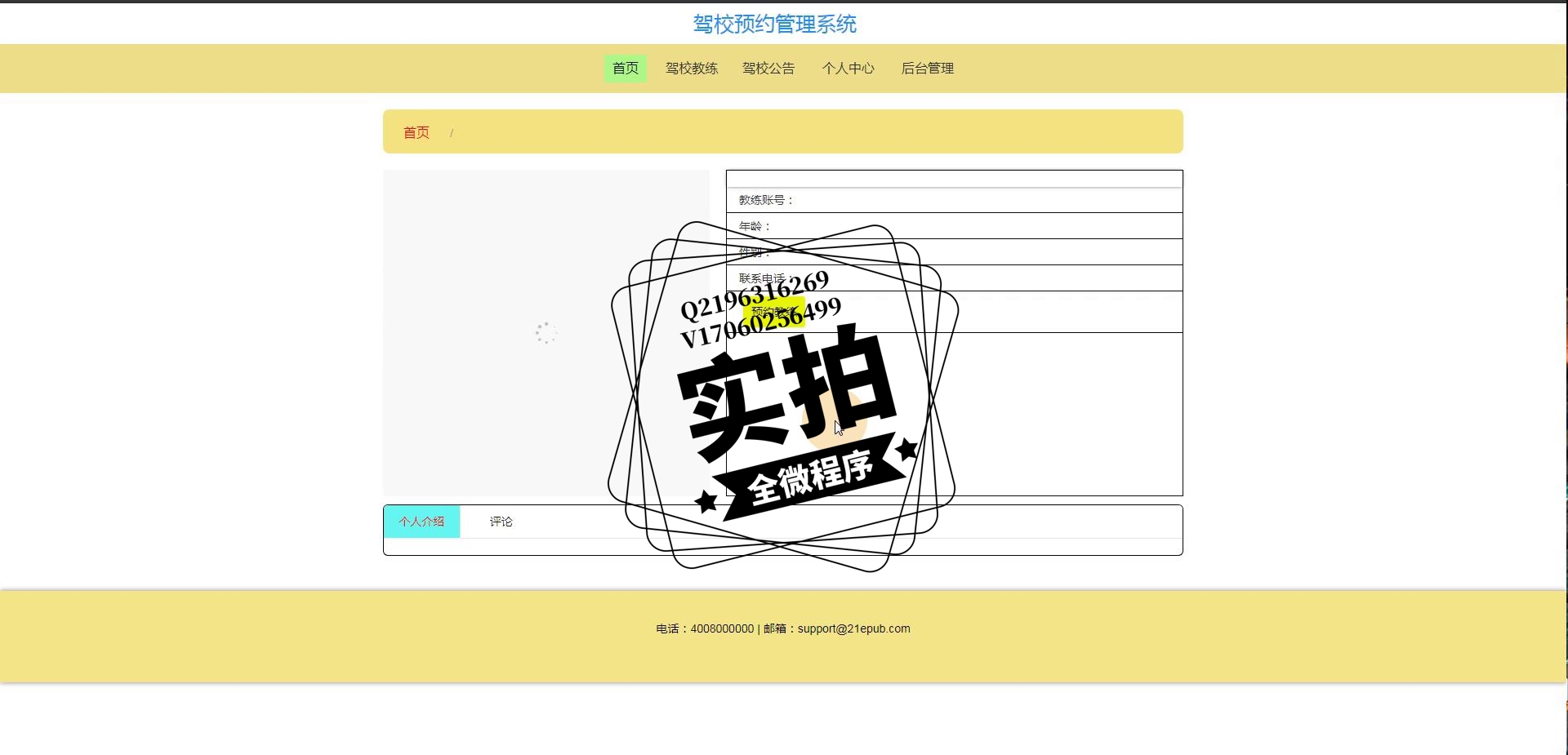
Task: Open 个人中心 menu item
Action: pos(848,69)
